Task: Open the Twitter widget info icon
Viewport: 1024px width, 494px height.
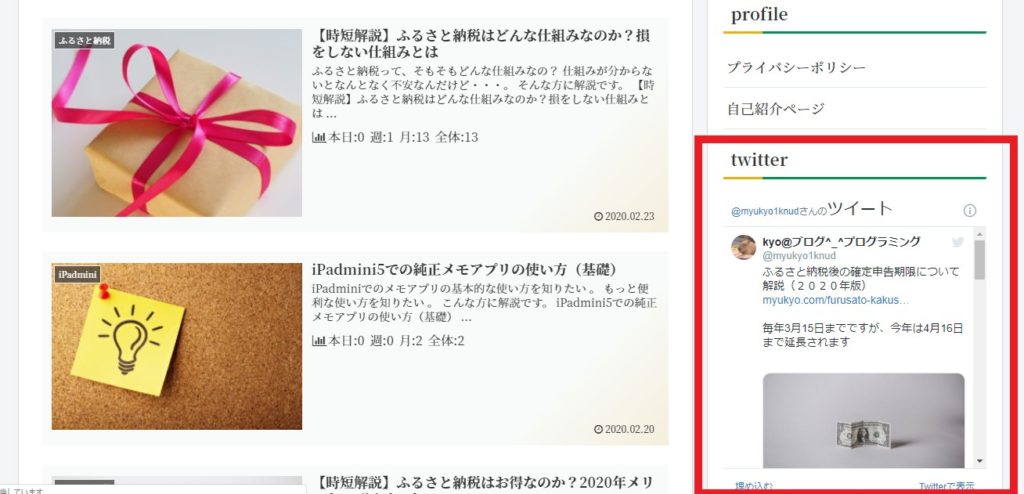Action: tap(970, 210)
